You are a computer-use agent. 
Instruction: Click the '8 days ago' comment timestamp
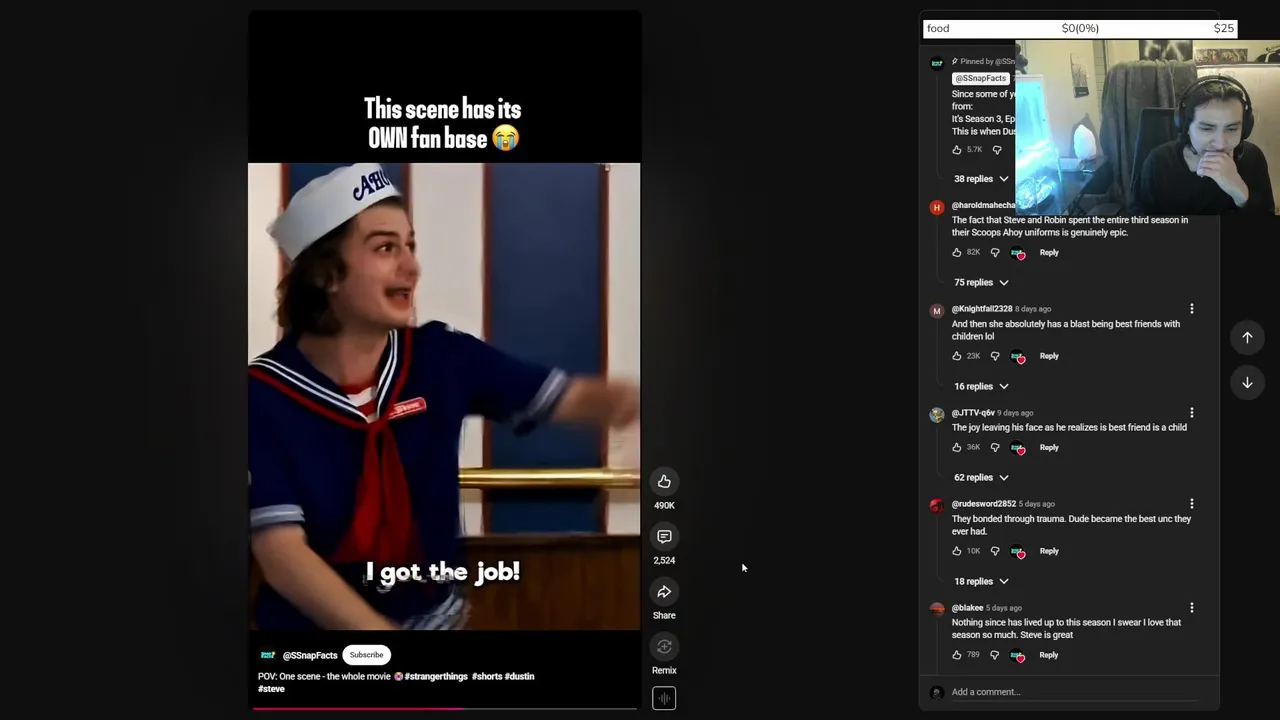point(1033,309)
